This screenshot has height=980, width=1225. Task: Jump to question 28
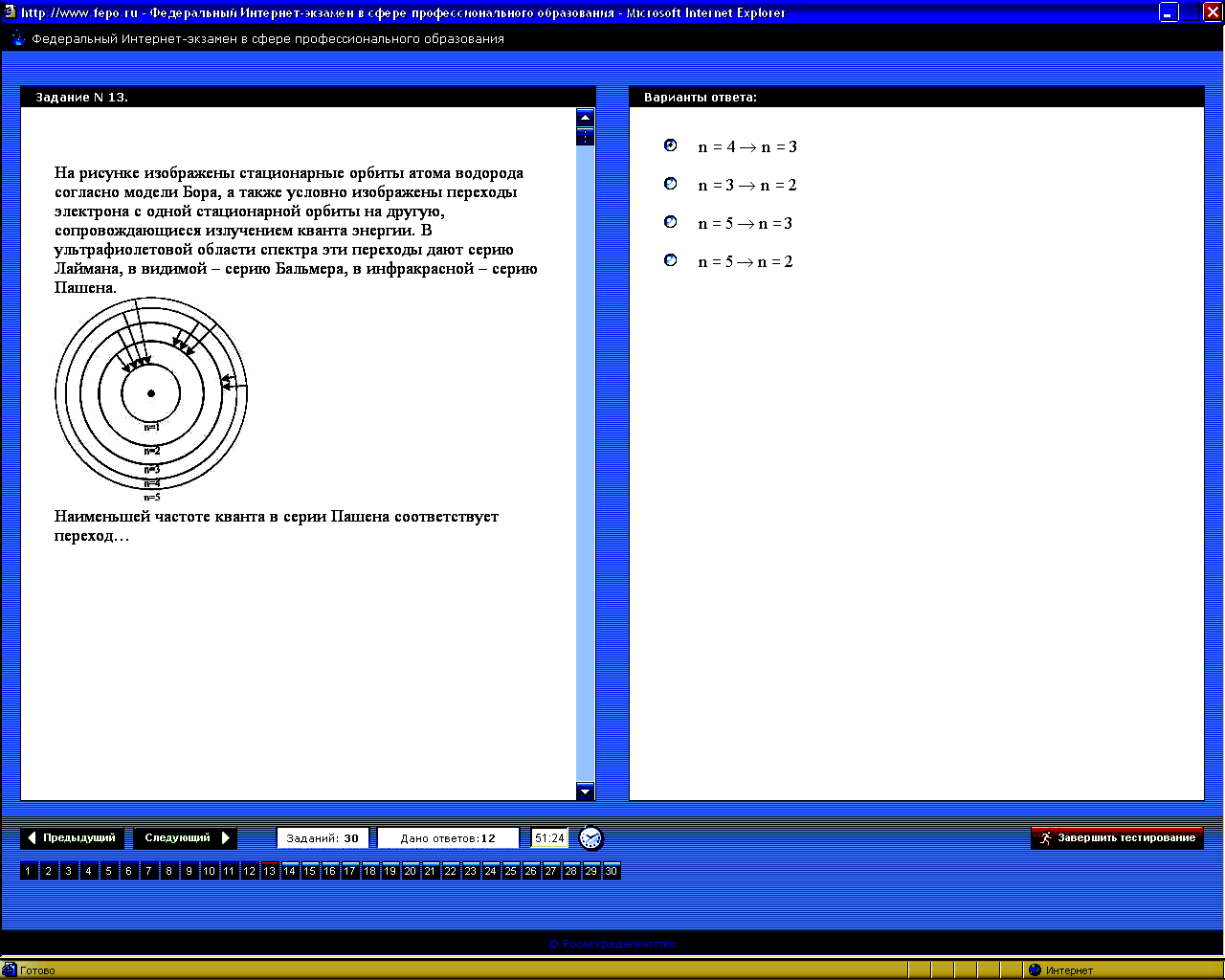tap(570, 871)
